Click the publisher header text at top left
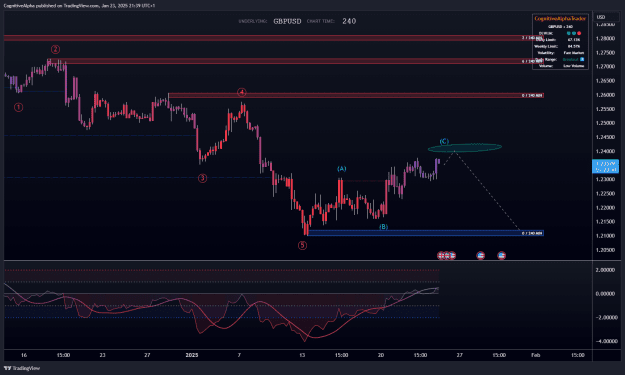This screenshot has height=375, width=625. coord(79,6)
